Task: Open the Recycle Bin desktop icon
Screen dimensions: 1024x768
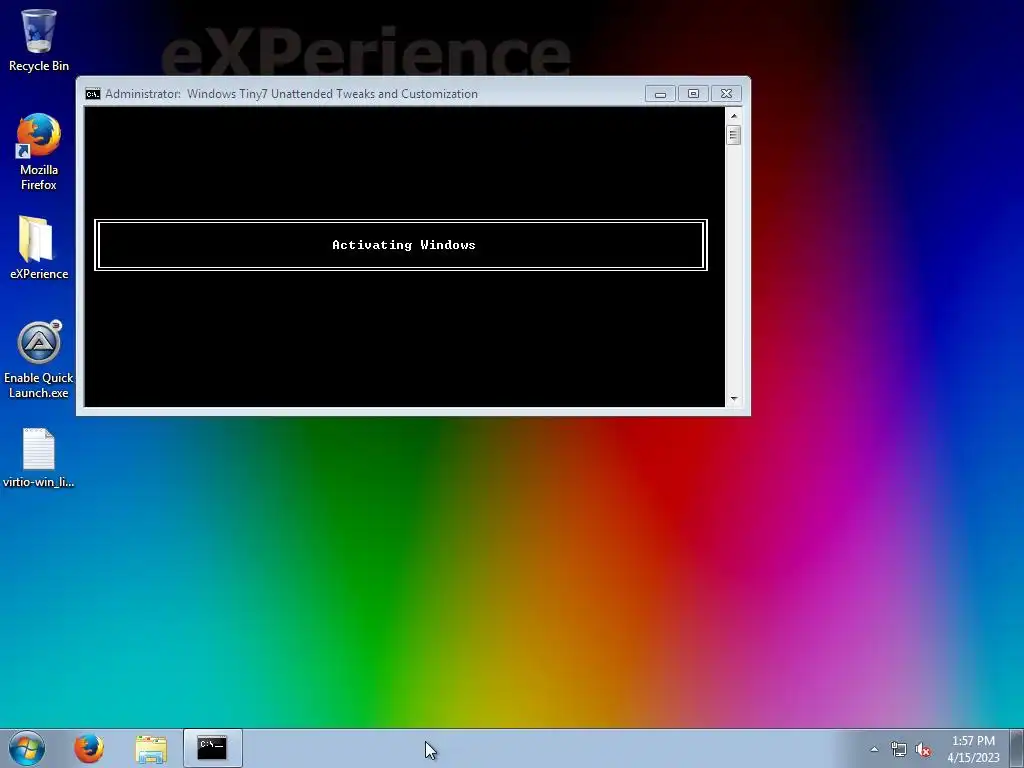Action: click(x=39, y=40)
